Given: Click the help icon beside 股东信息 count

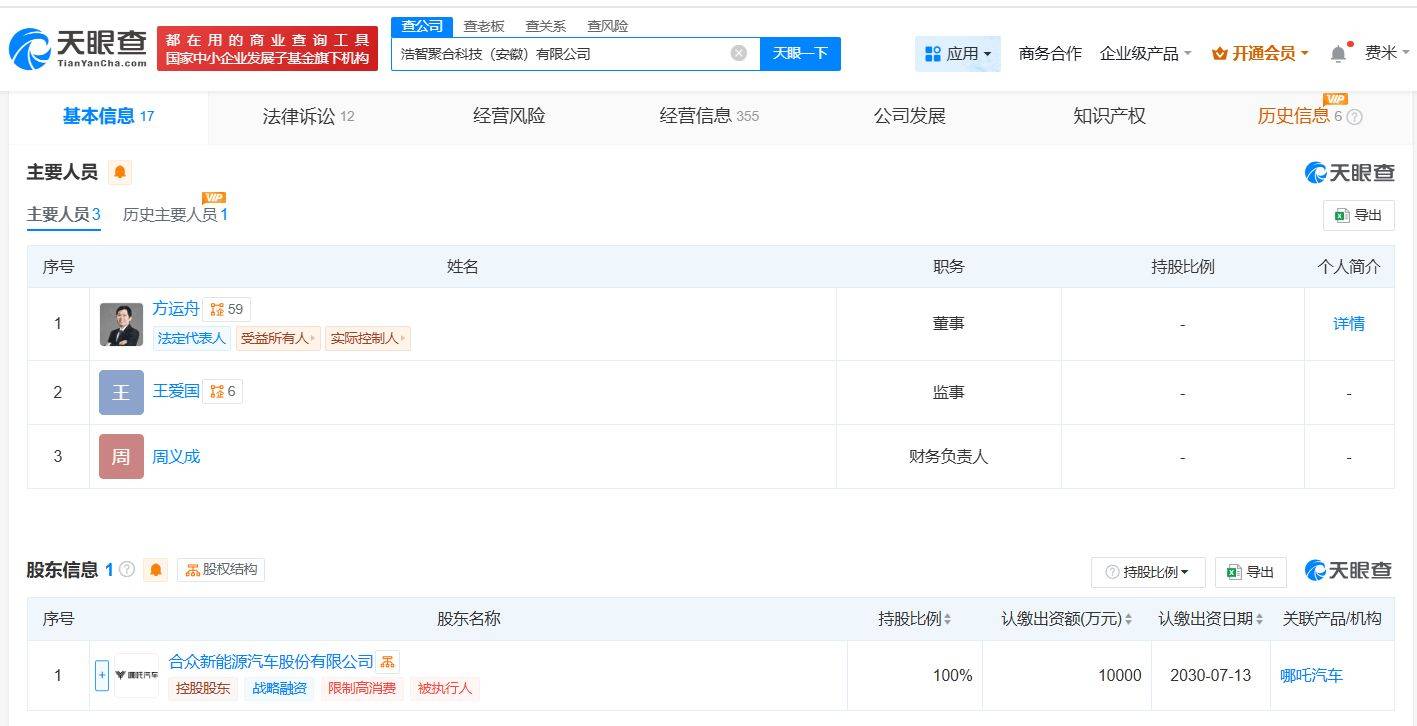Looking at the screenshot, I should pos(127,569).
